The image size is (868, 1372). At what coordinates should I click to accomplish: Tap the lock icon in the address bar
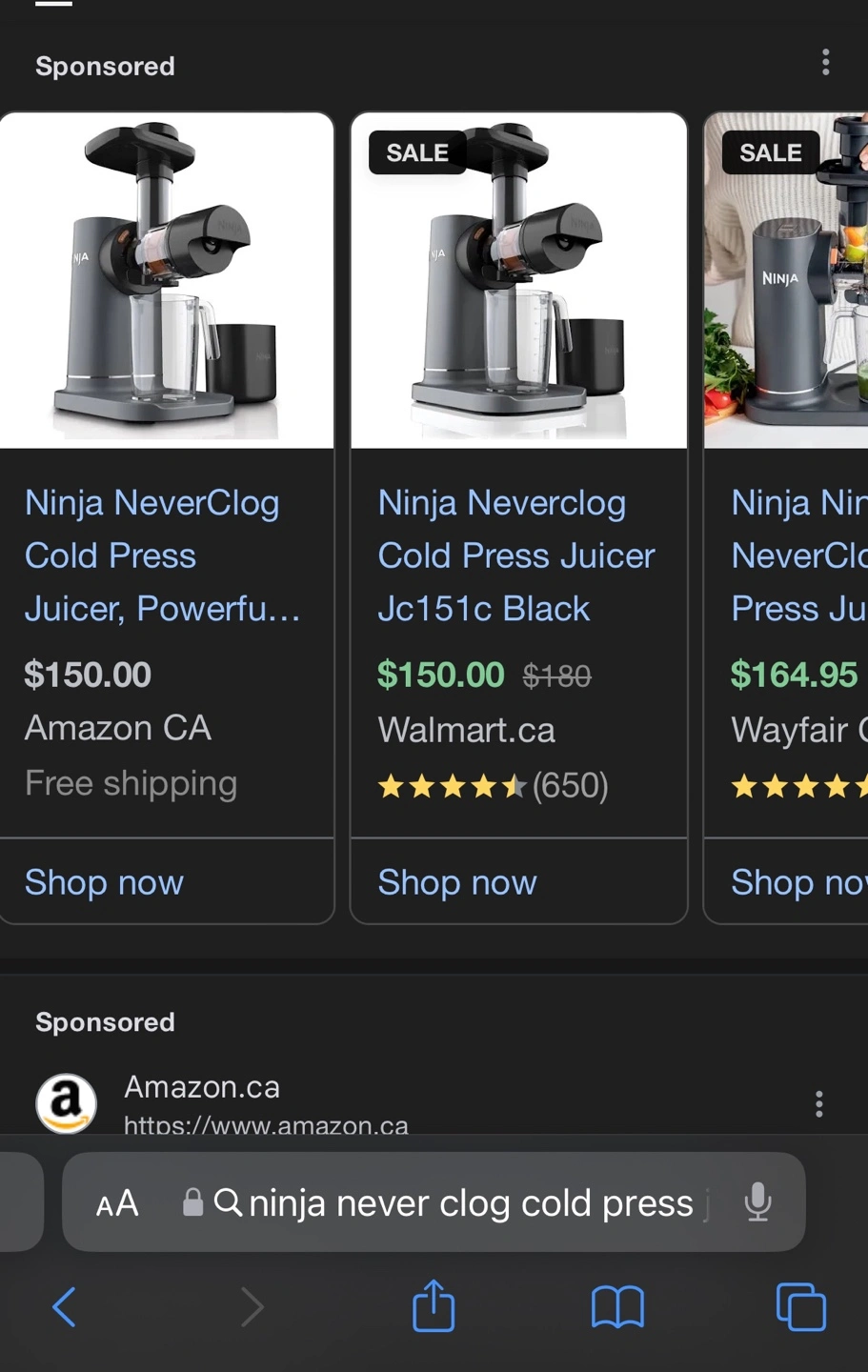tap(192, 1202)
